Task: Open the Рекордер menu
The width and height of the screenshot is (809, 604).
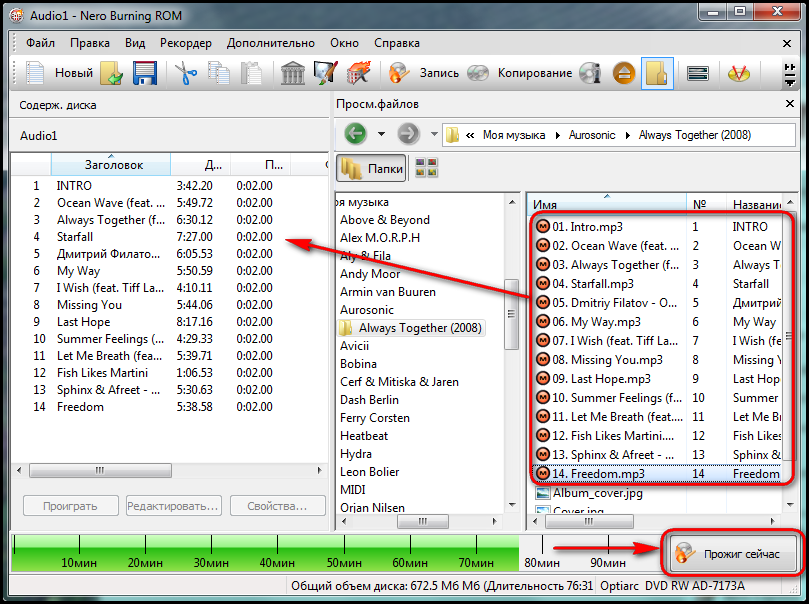Action: coord(186,43)
